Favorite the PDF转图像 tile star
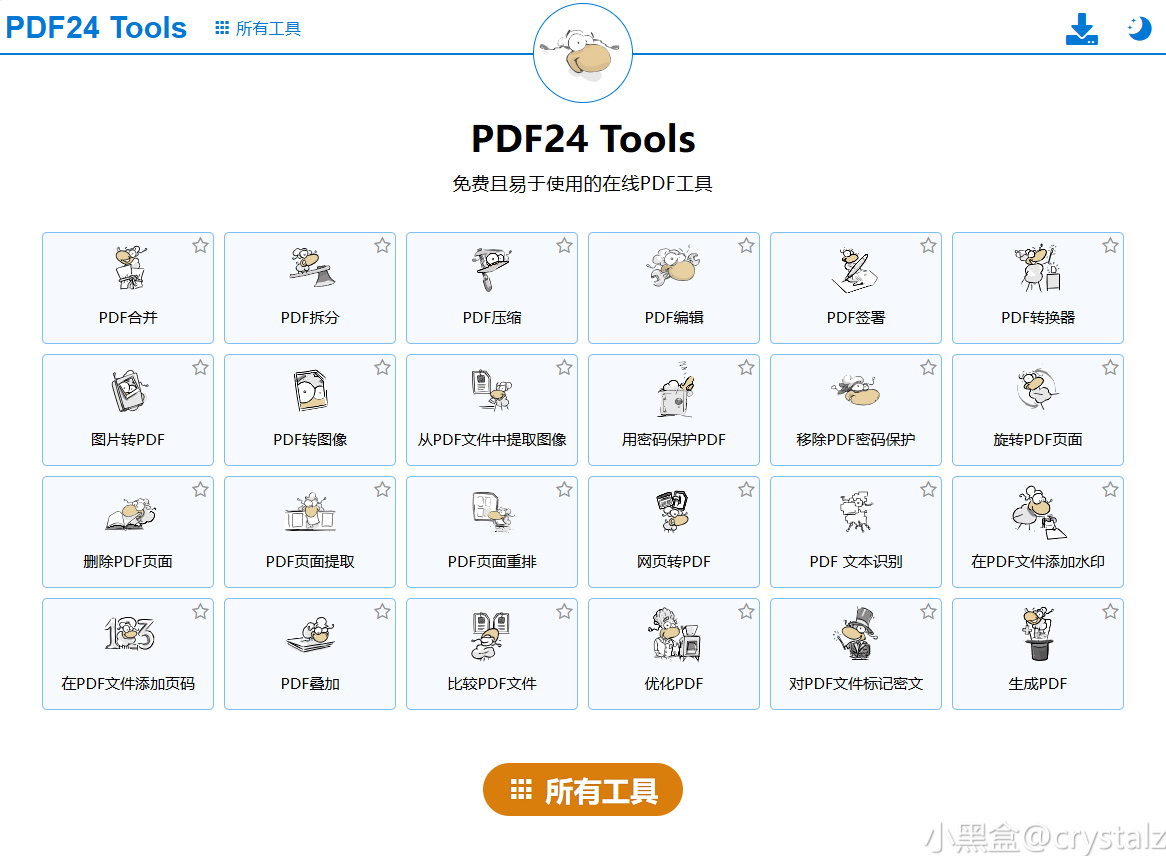Screen dimensions: 1166x856 (x=382, y=367)
